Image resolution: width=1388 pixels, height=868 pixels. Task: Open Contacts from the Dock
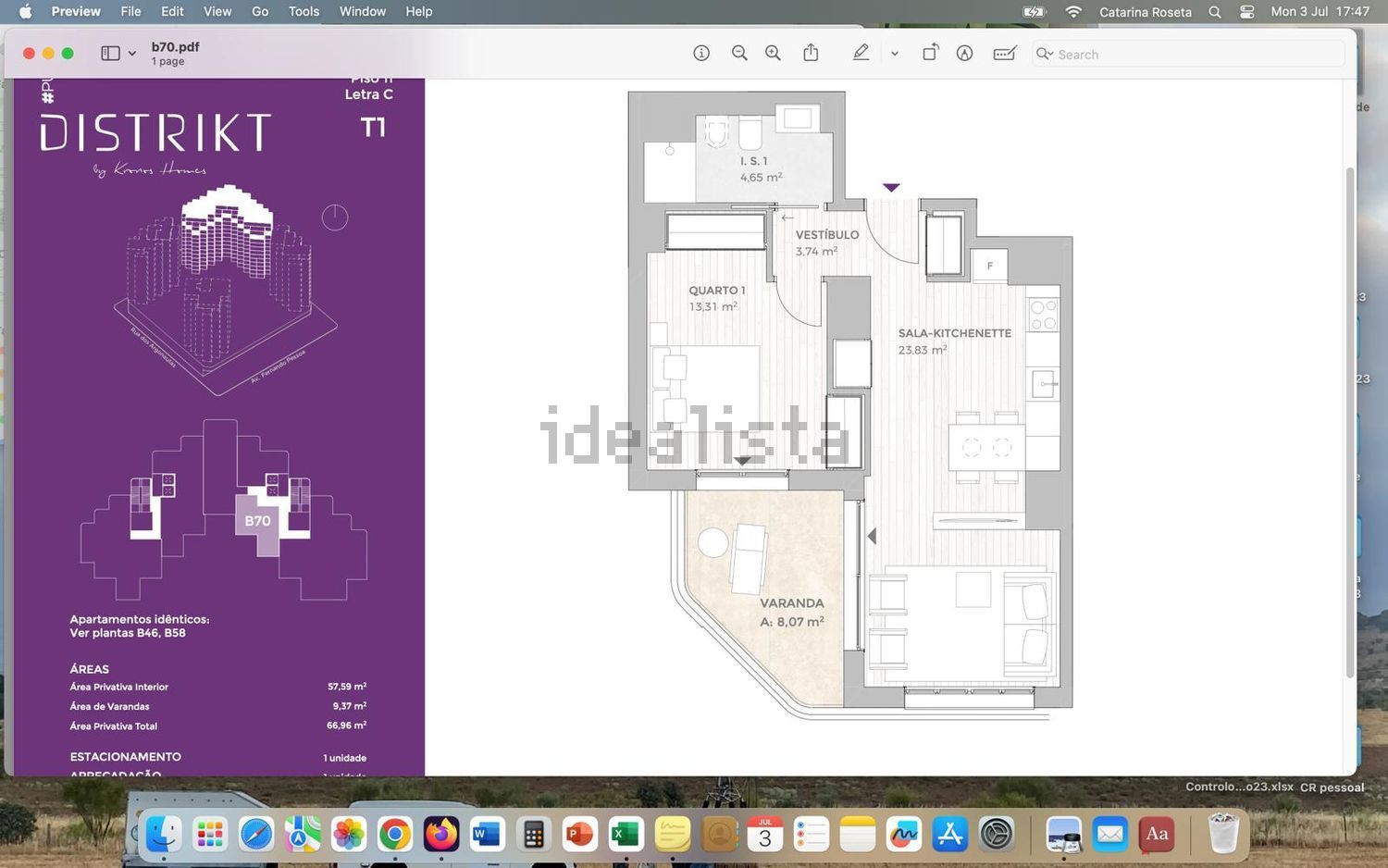[719, 834]
